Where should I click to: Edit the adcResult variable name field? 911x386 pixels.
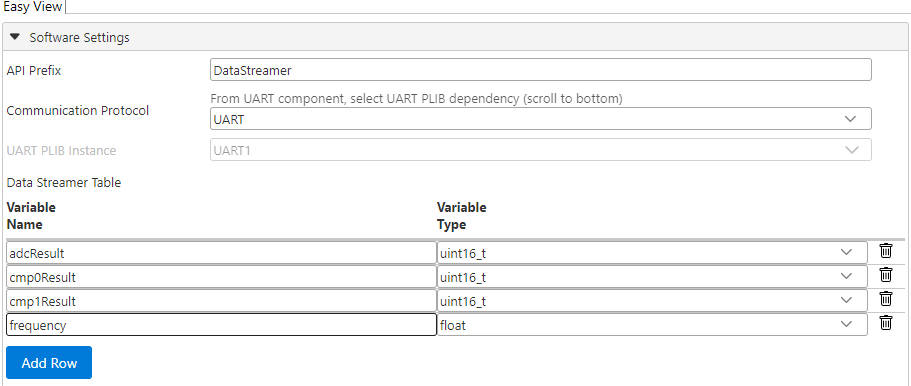coord(221,253)
